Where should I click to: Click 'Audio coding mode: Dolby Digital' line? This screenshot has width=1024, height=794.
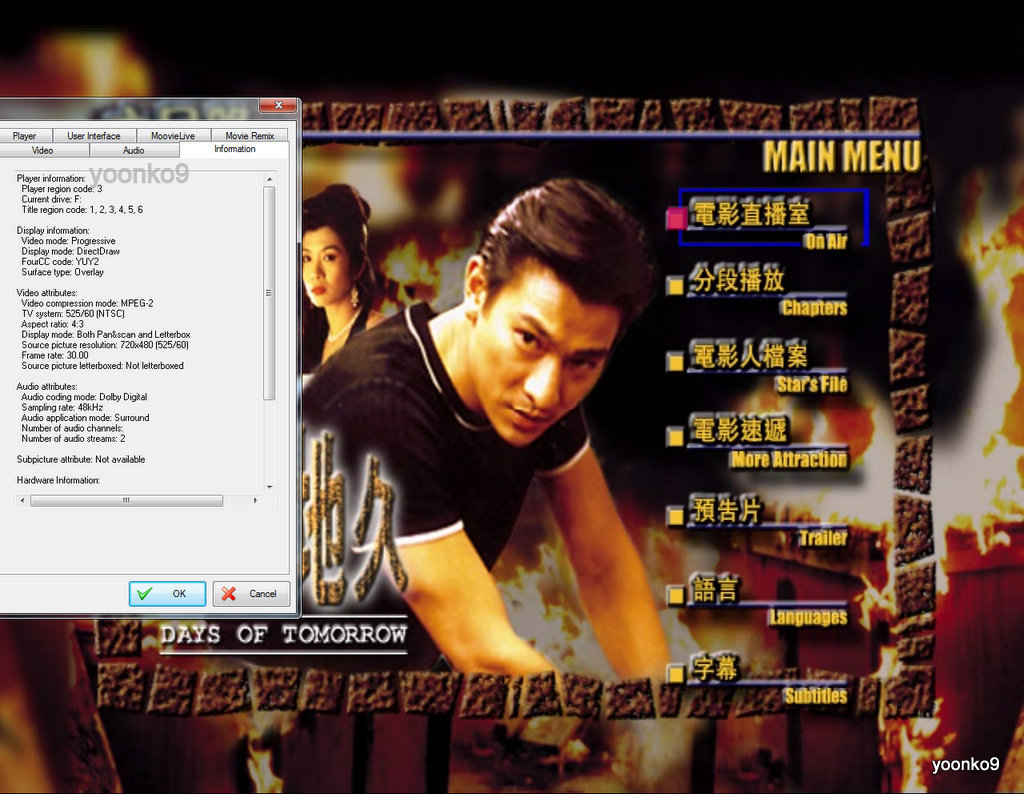point(84,397)
